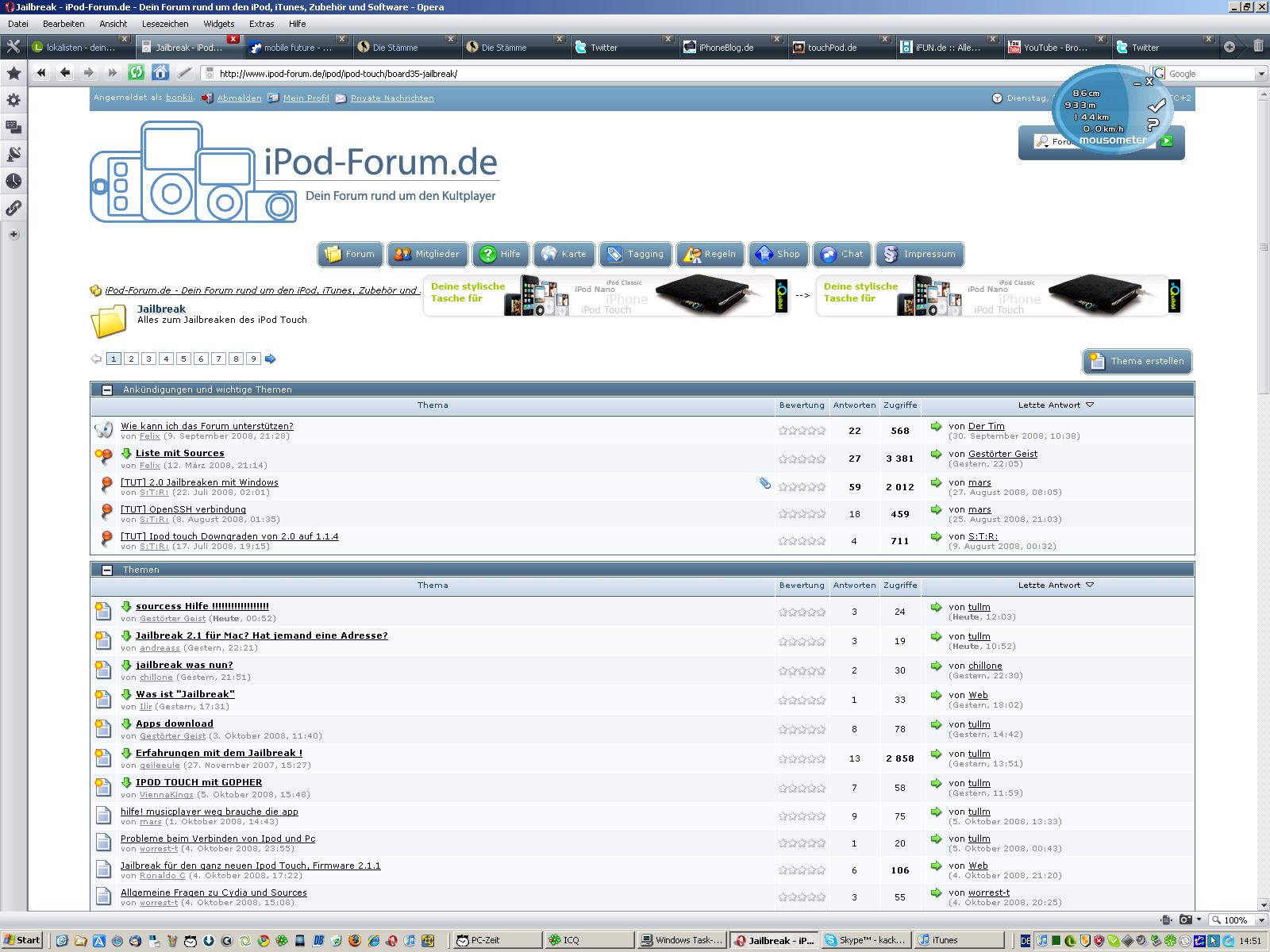
Task: Open the closed tabs trash icon
Action: (x=1258, y=46)
